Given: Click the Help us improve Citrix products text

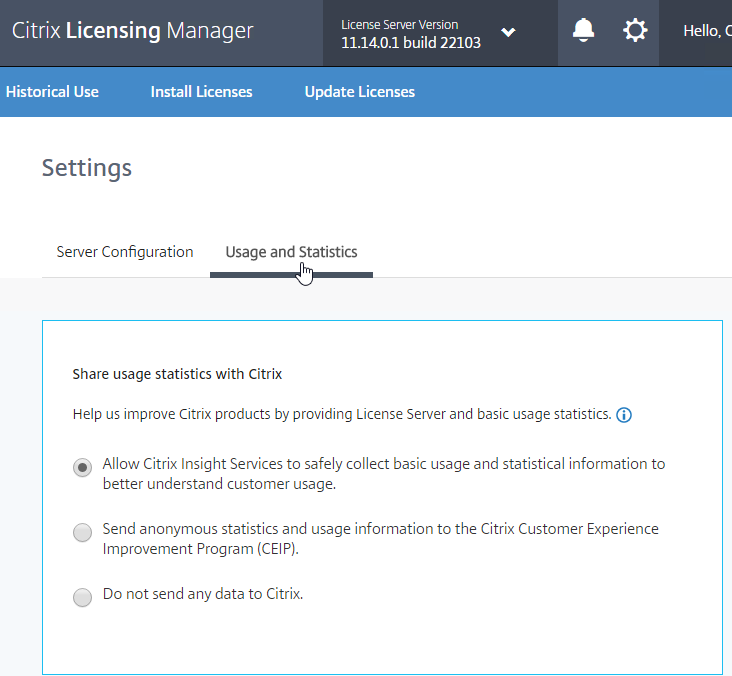Looking at the screenshot, I should click(342, 414).
